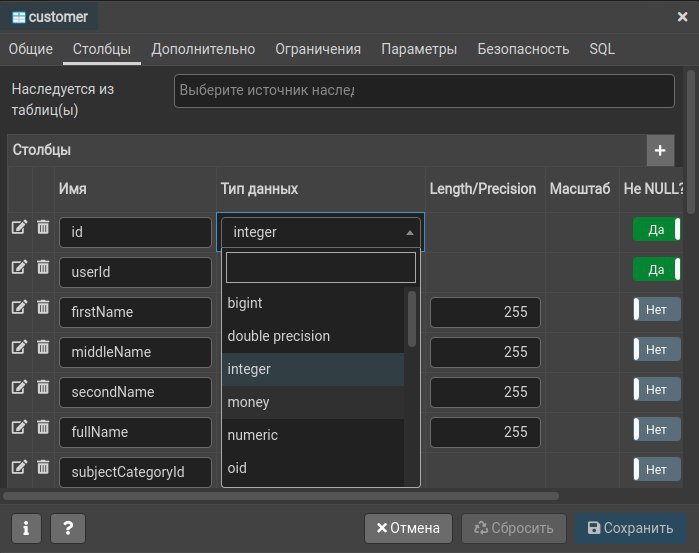The height and width of the screenshot is (553, 699).
Task: Click the edit icon for firstName row
Action: pos(19,307)
